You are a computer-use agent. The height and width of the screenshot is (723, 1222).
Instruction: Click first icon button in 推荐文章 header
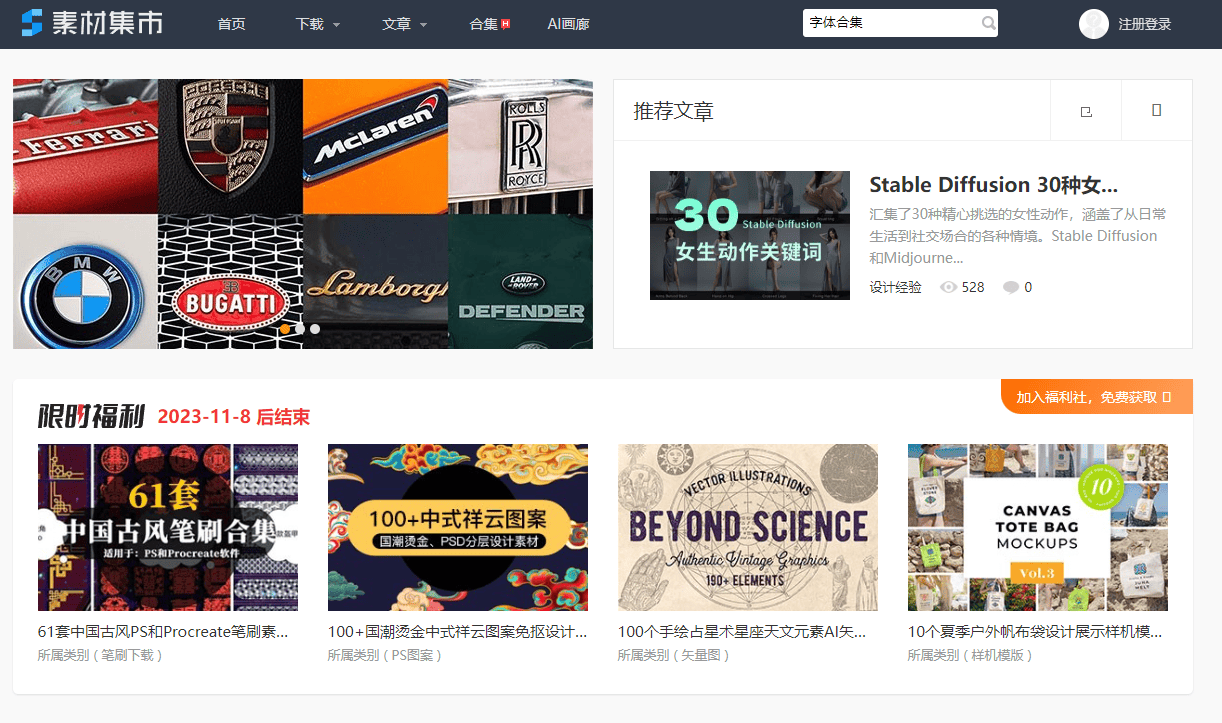[1086, 111]
